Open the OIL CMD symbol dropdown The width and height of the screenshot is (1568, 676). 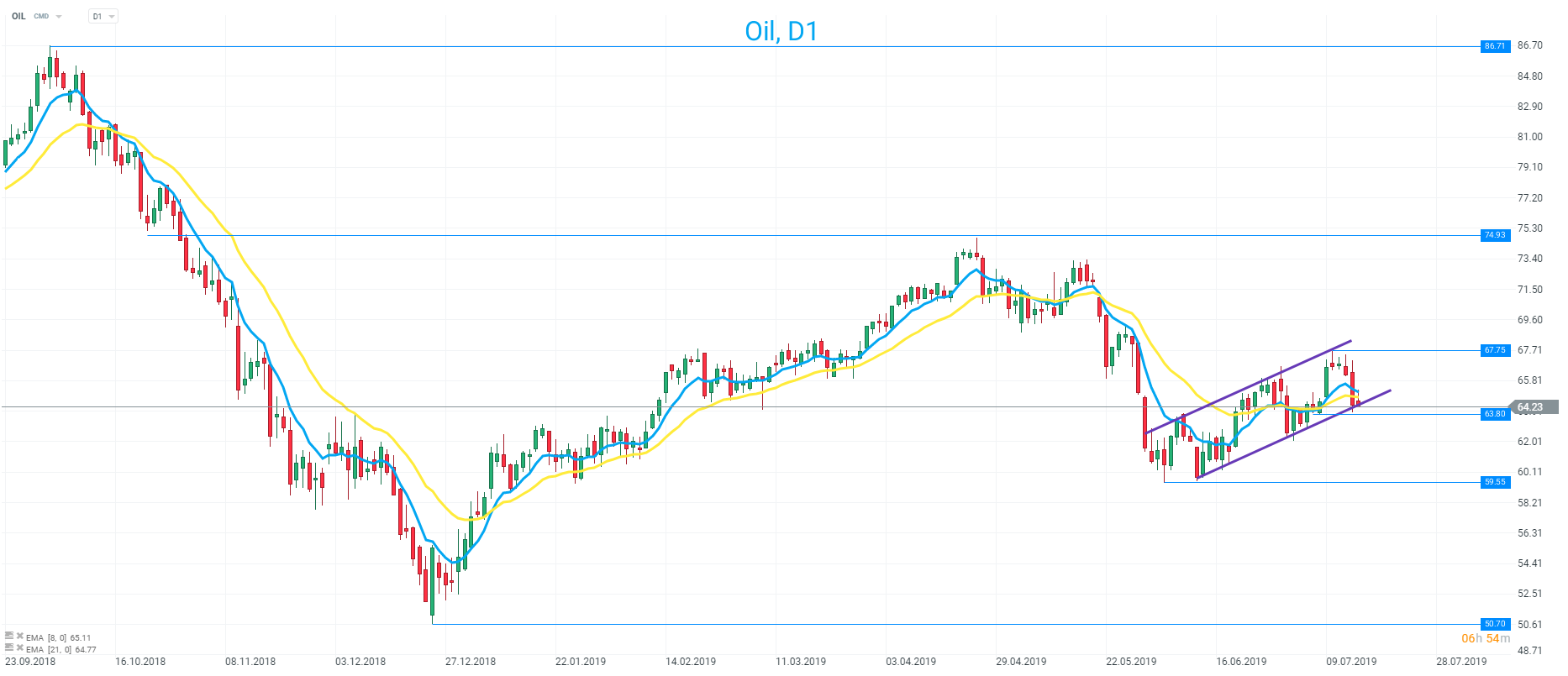pos(59,16)
